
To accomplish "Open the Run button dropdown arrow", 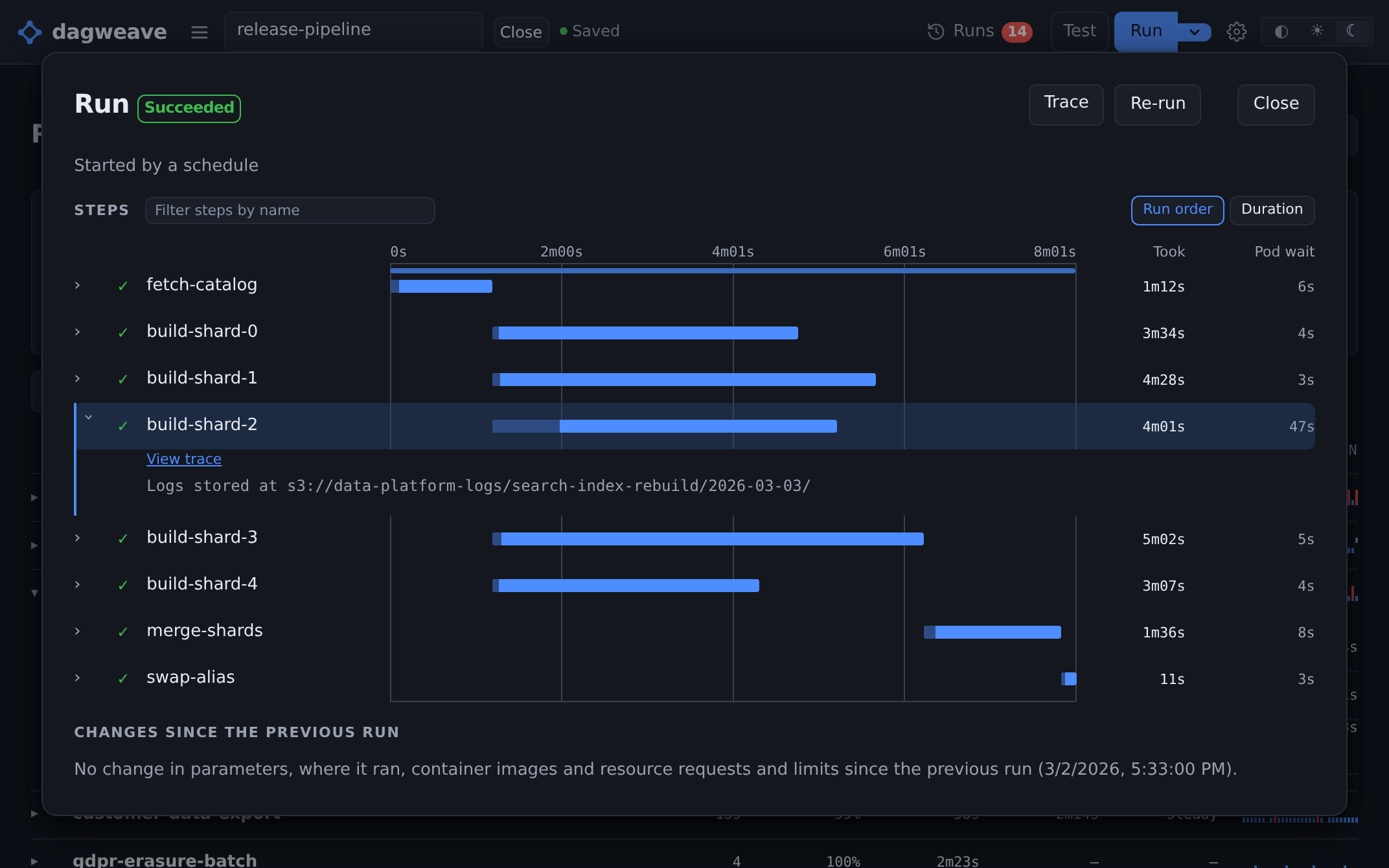I will pyautogui.click(x=1194, y=32).
